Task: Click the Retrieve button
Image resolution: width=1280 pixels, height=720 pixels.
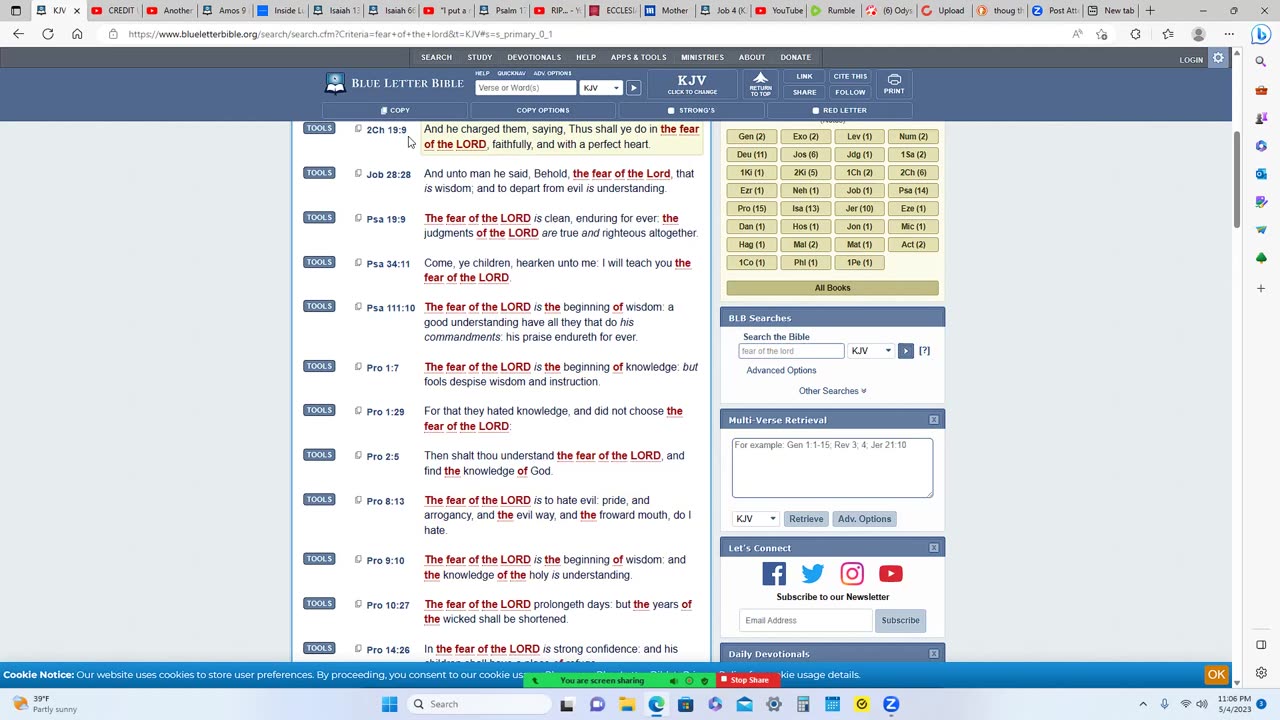Action: coord(806,519)
